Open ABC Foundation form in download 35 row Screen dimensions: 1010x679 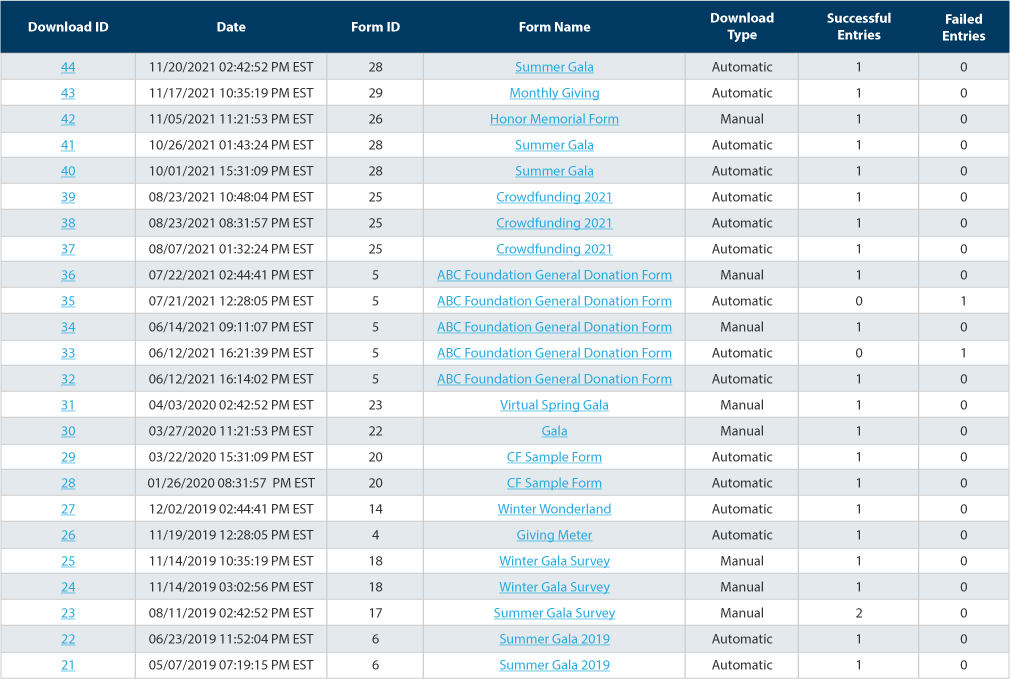(x=554, y=301)
